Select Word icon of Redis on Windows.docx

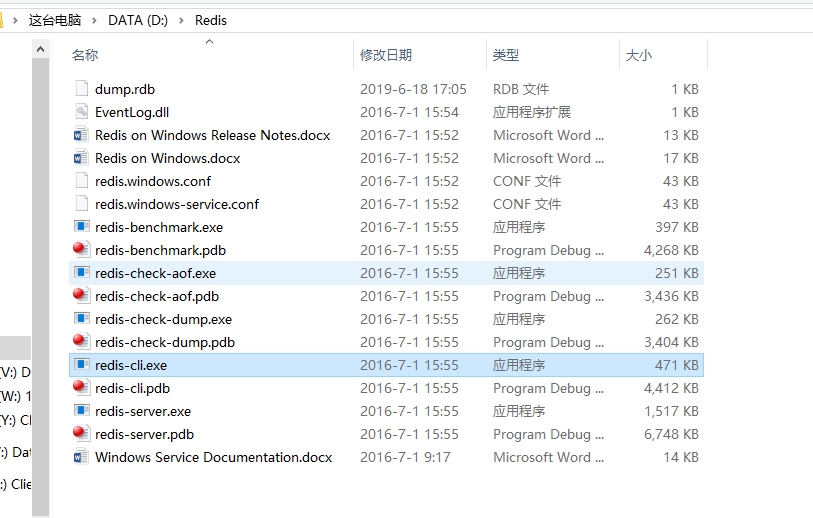(x=81, y=158)
